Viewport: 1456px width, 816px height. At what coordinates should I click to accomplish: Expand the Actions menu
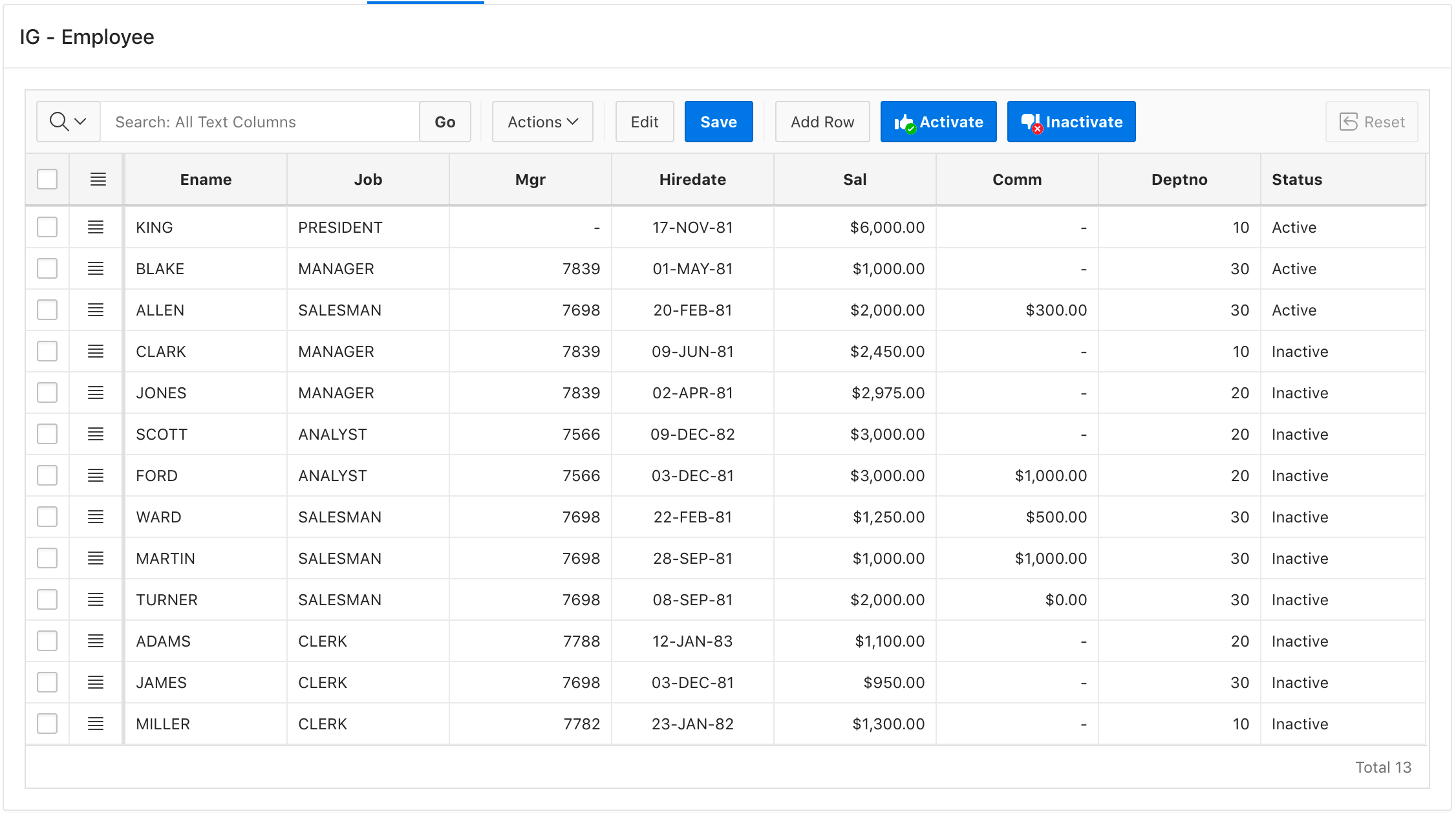point(542,122)
